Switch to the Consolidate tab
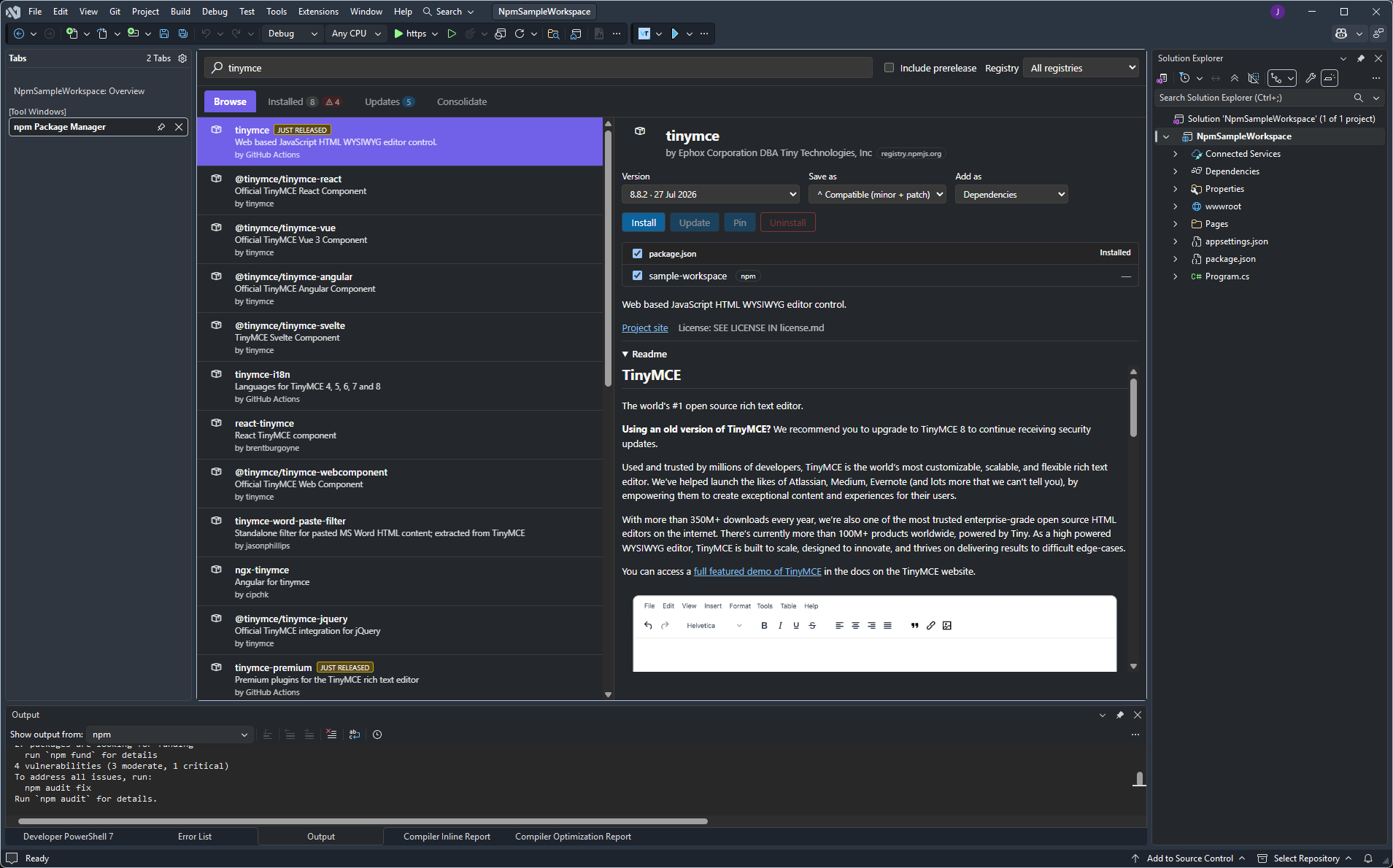This screenshot has width=1393, height=868. coord(462,102)
